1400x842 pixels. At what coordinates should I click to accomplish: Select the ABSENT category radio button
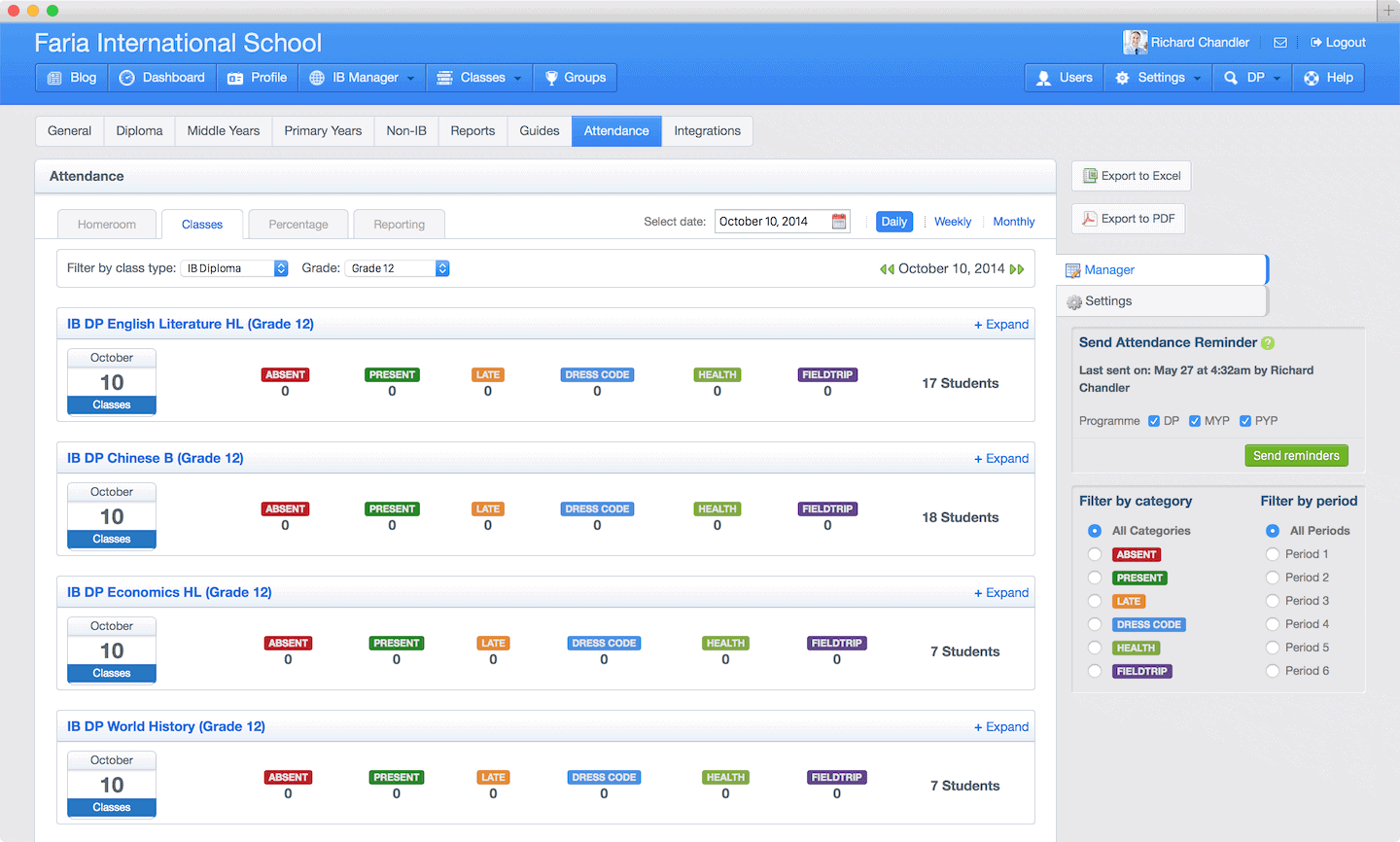(x=1095, y=554)
